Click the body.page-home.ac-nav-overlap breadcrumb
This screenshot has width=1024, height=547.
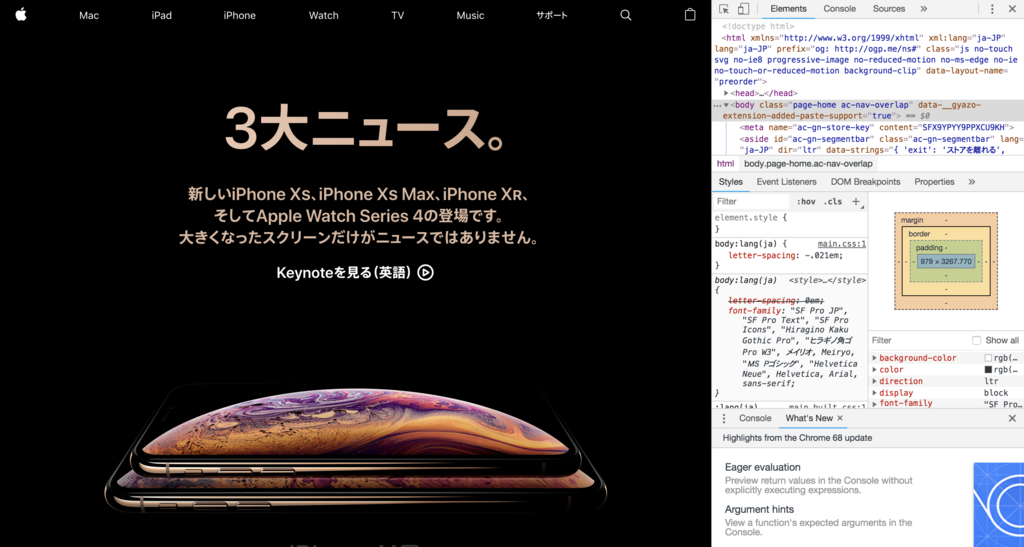click(808, 164)
